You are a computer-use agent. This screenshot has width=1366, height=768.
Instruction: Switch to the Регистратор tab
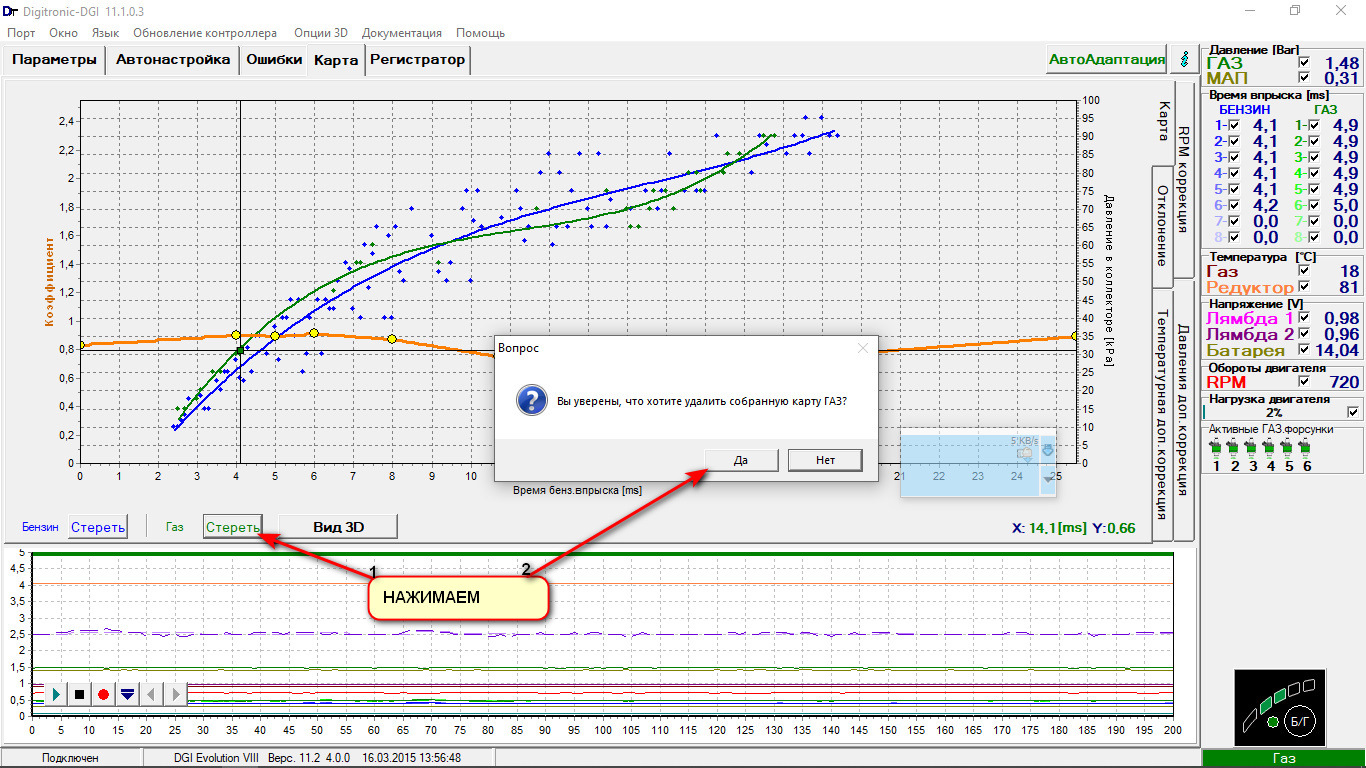(x=417, y=59)
